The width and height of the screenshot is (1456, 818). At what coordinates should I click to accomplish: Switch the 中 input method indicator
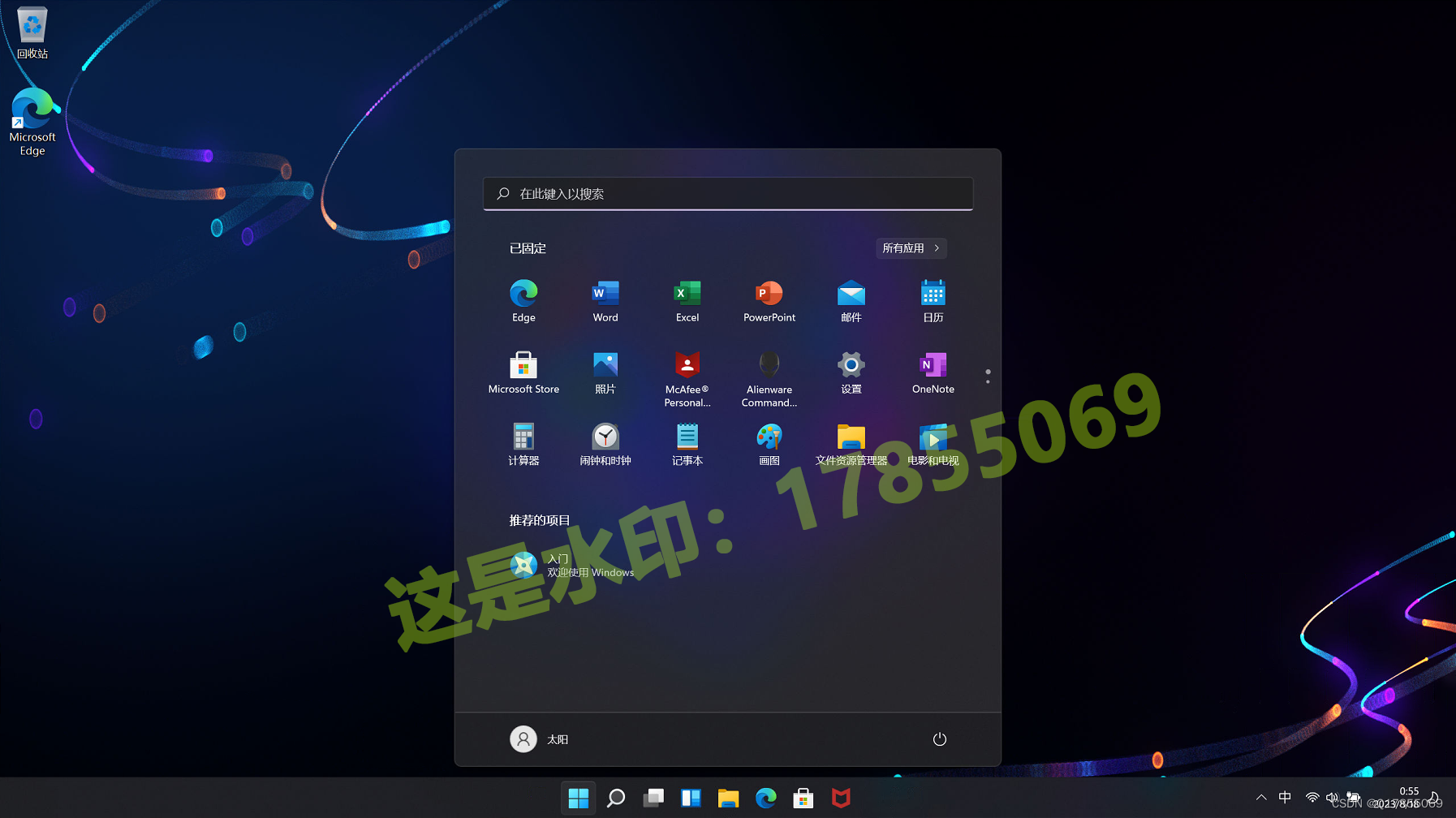pos(1285,798)
